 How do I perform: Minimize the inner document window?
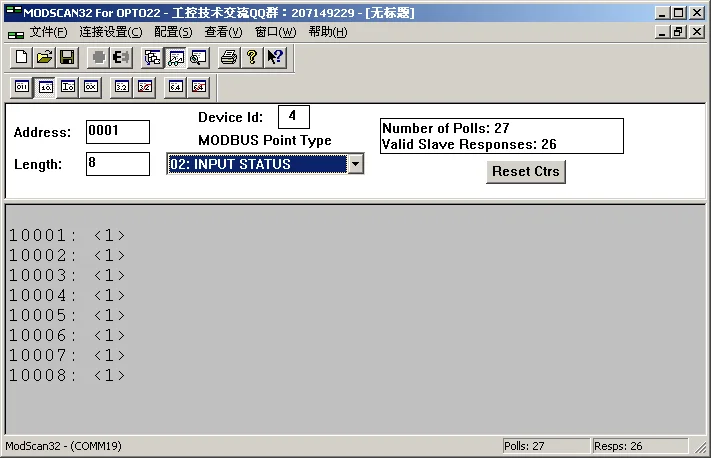pos(662,32)
